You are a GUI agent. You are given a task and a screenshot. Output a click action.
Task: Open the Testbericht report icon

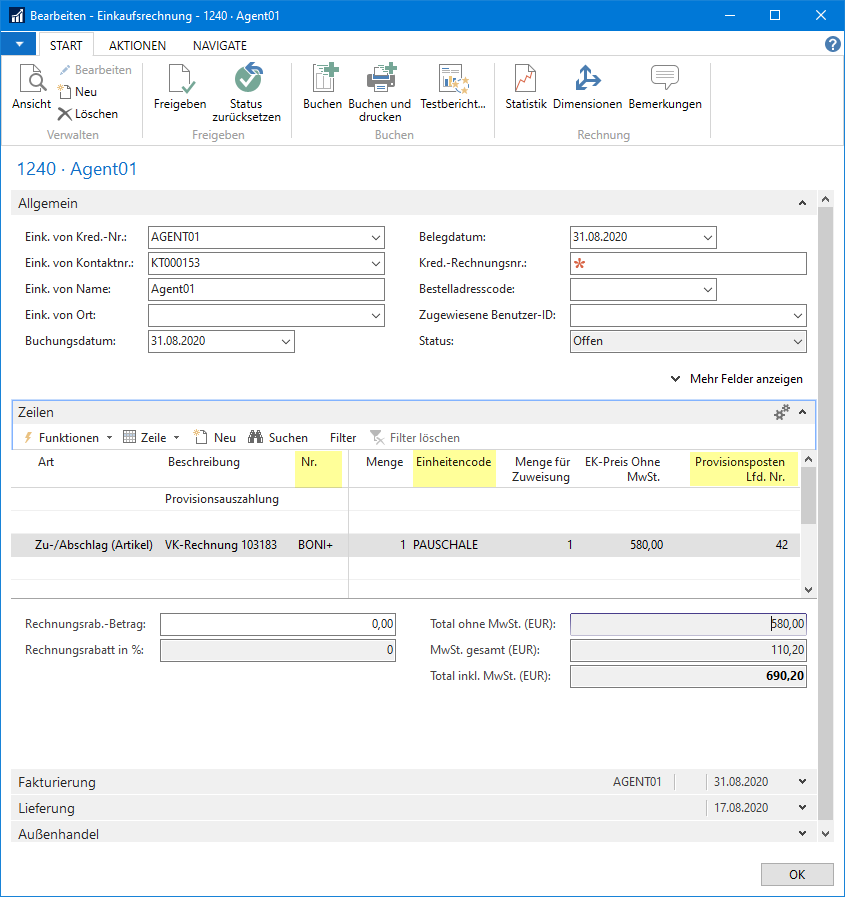pyautogui.click(x=453, y=80)
